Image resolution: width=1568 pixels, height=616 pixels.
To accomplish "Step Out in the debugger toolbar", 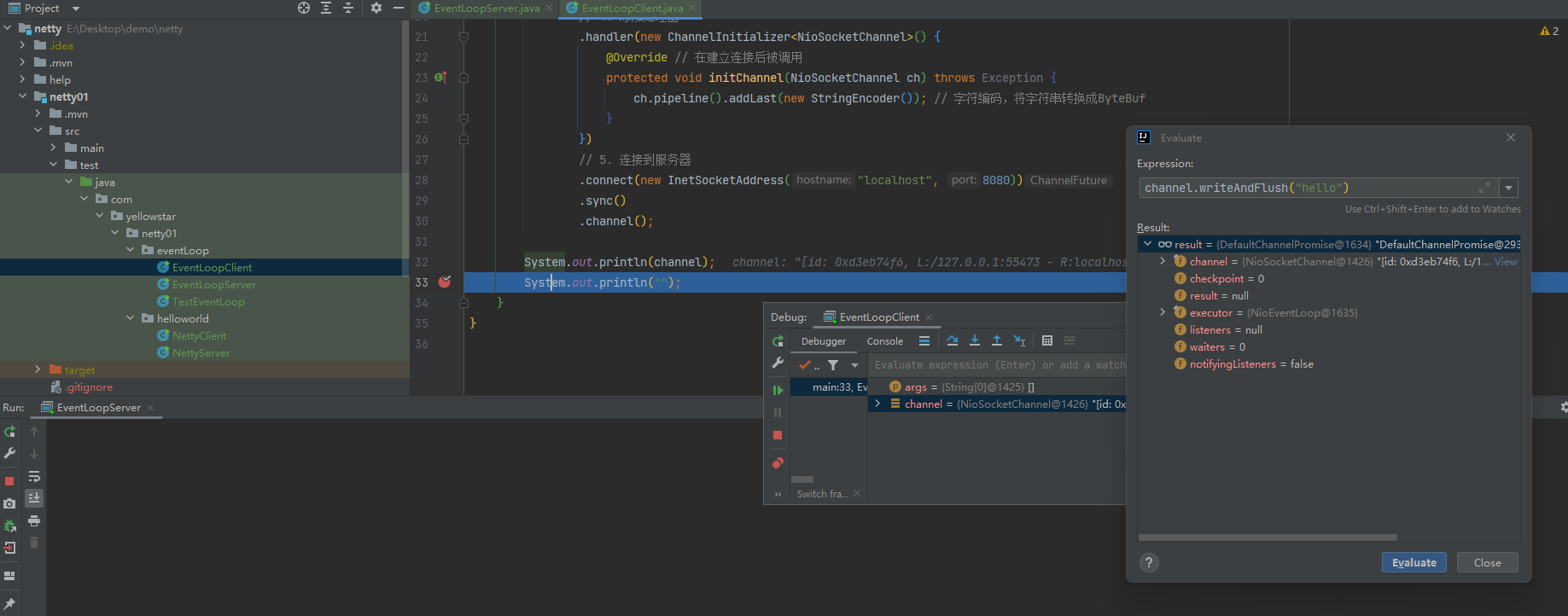I will 997,340.
